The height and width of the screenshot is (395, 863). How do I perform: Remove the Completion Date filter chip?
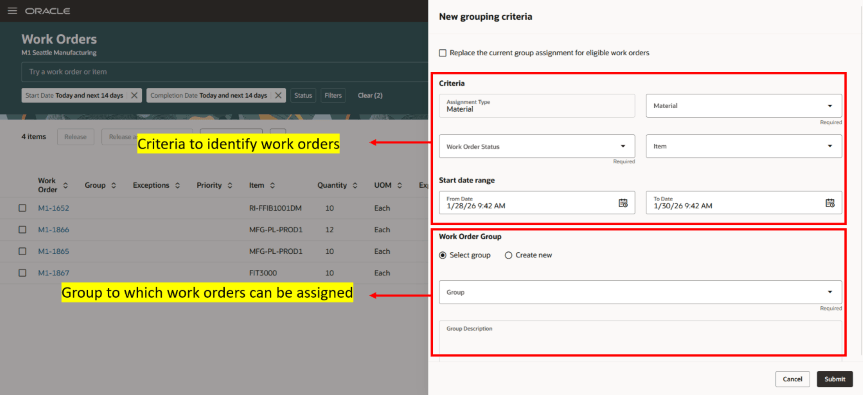pos(278,95)
